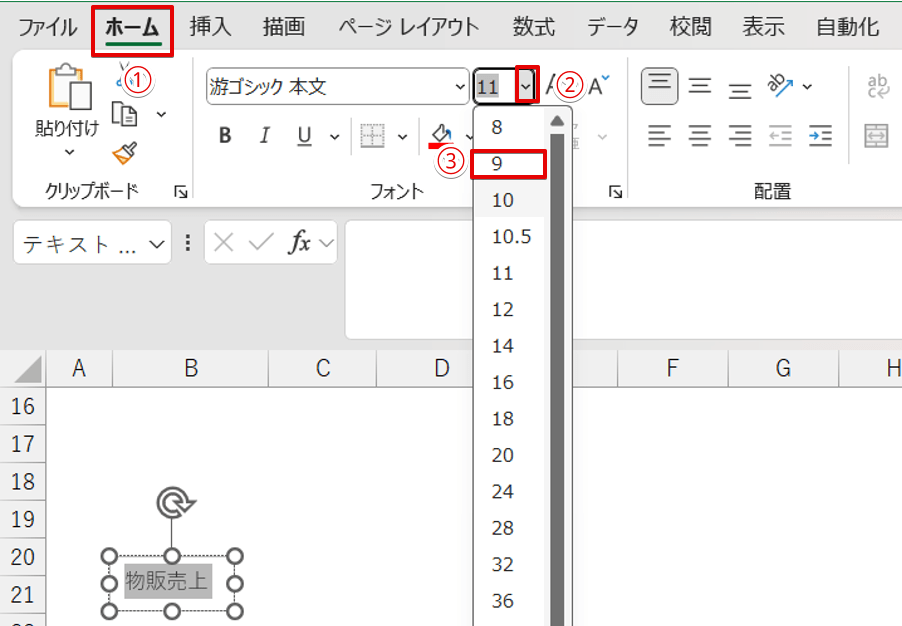
Task: Click column header B
Action: point(190,369)
